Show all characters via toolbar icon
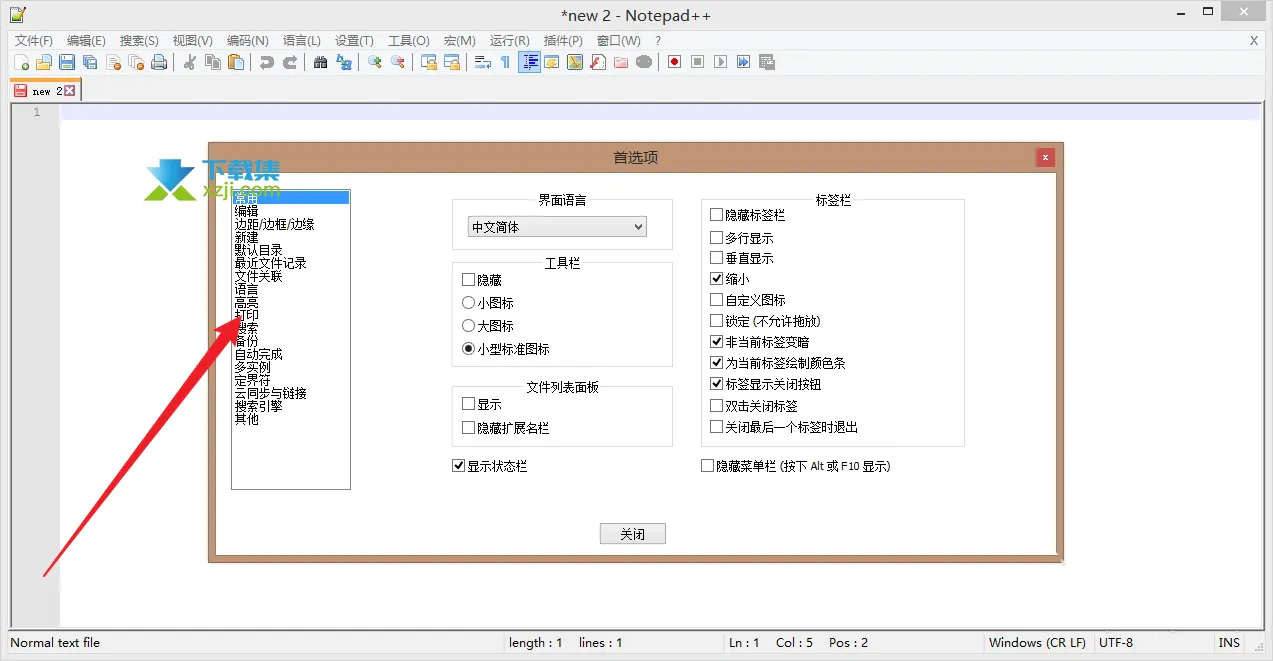This screenshot has height=661, width=1273. click(506, 62)
